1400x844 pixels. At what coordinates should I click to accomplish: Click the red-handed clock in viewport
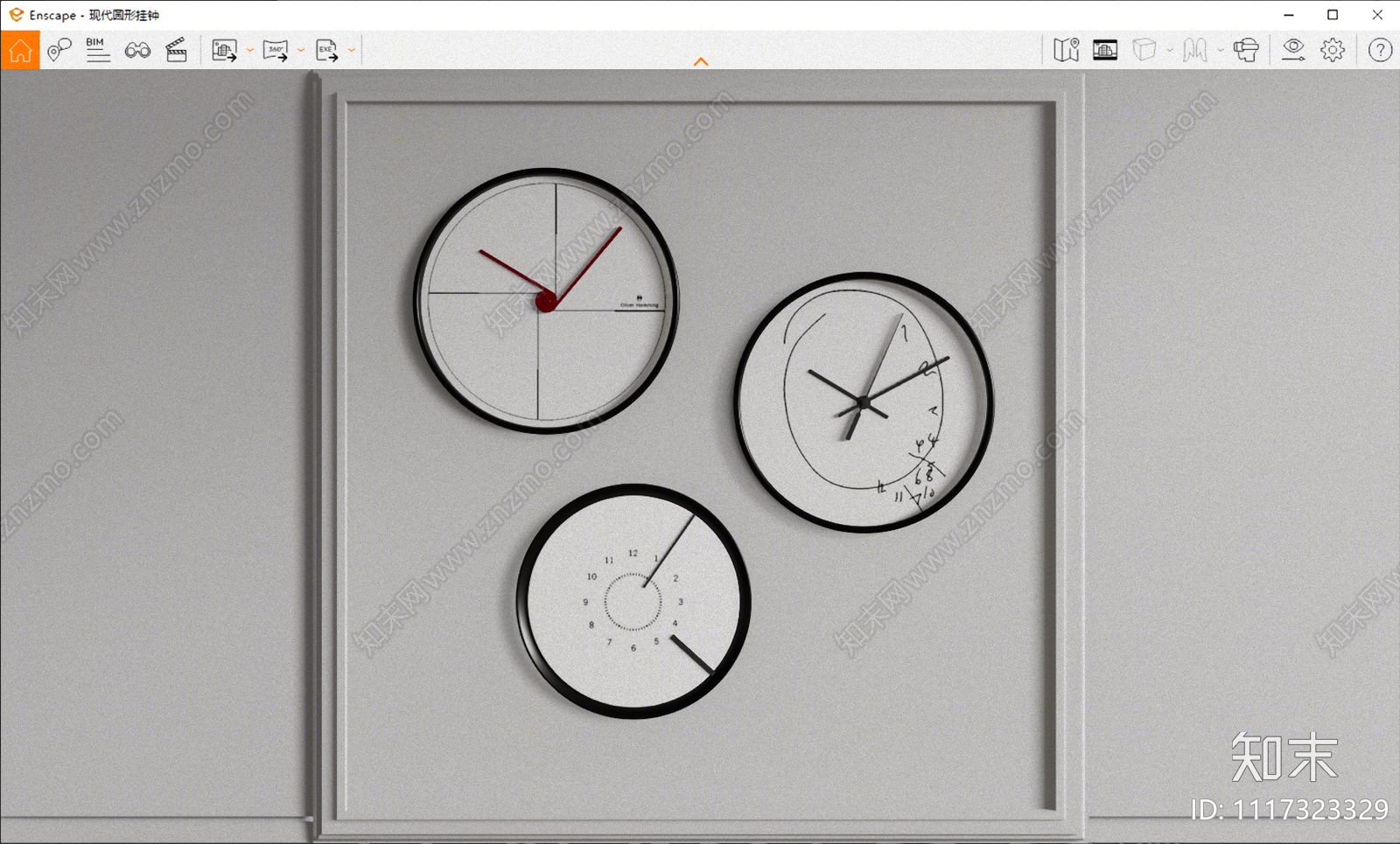pyautogui.click(x=546, y=301)
